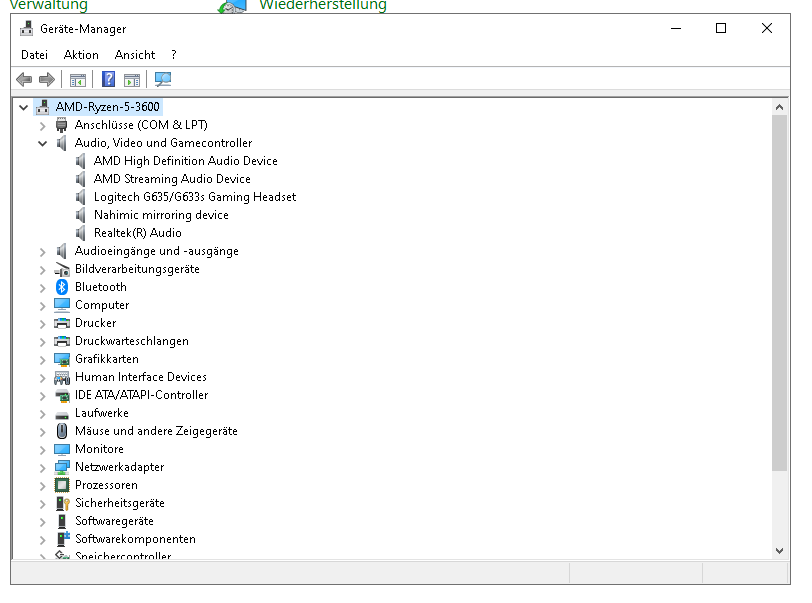Click the Realtek(R) Audio speaker icon
The width and height of the screenshot is (812, 603).
[x=80, y=233]
